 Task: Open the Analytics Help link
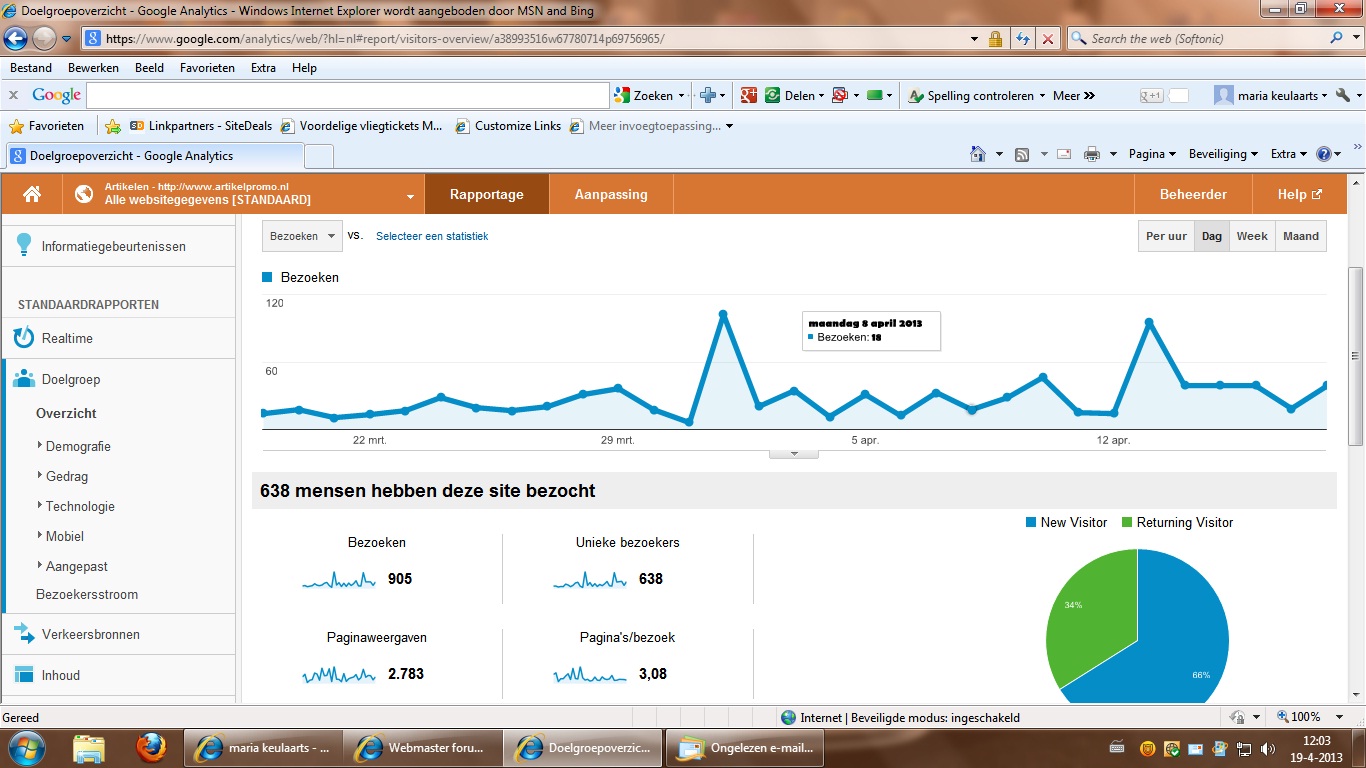[x=1300, y=195]
